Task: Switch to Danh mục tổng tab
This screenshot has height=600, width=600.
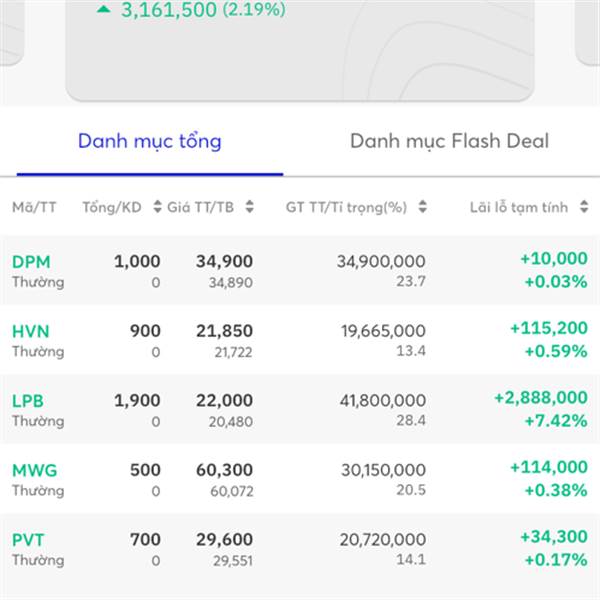Action: [150, 141]
